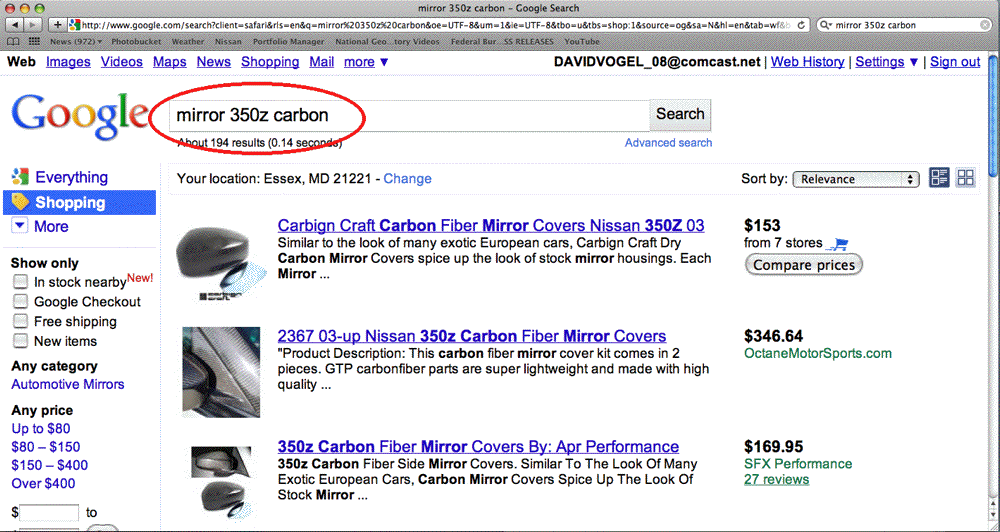The height and width of the screenshot is (532, 1000).
Task: Open the Nissan bookmark
Action: tap(228, 41)
